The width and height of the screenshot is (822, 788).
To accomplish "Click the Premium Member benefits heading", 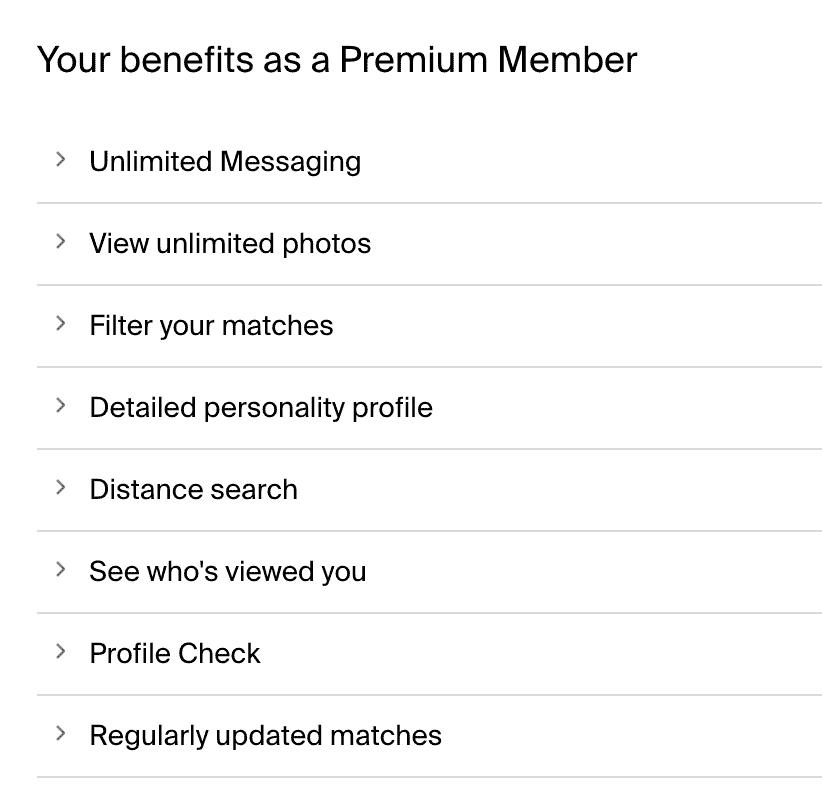I will click(x=336, y=60).
